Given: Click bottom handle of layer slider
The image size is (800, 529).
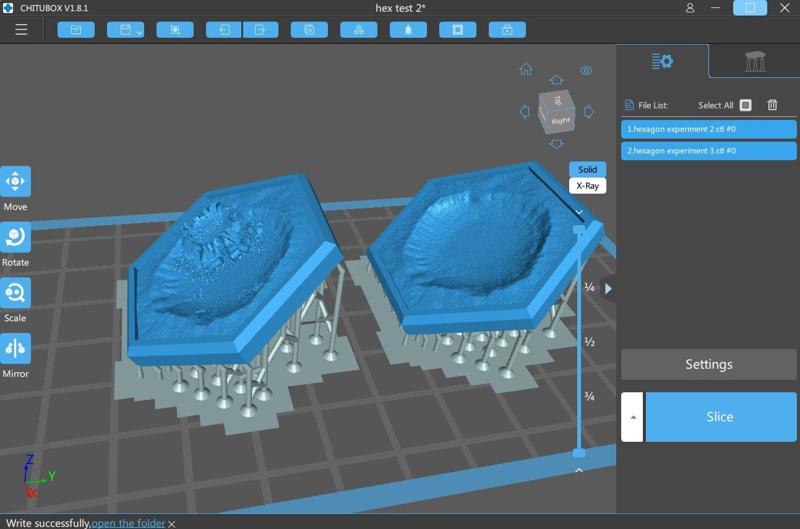Looking at the screenshot, I should pos(579,453).
